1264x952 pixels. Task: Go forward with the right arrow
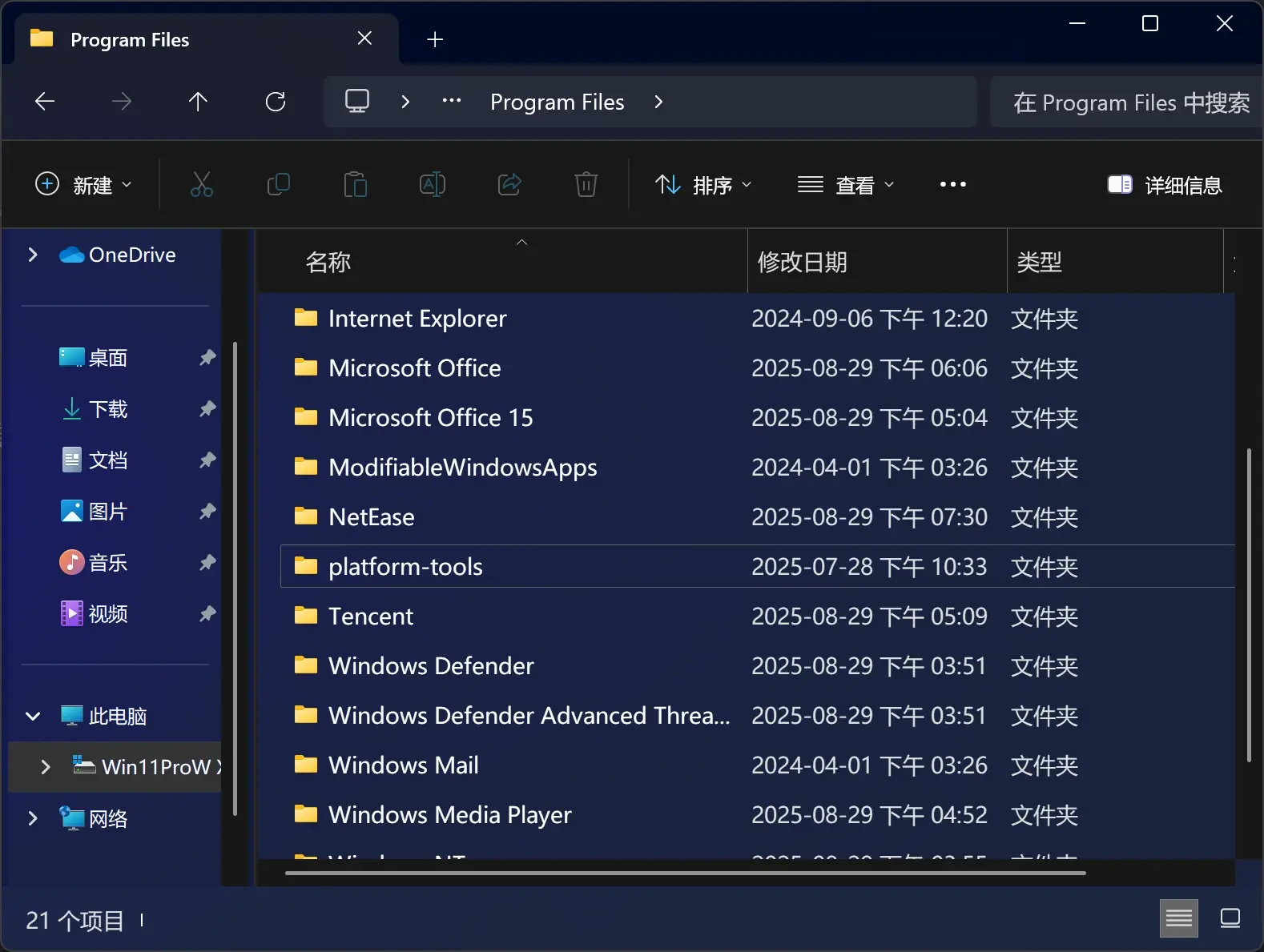pos(122,102)
